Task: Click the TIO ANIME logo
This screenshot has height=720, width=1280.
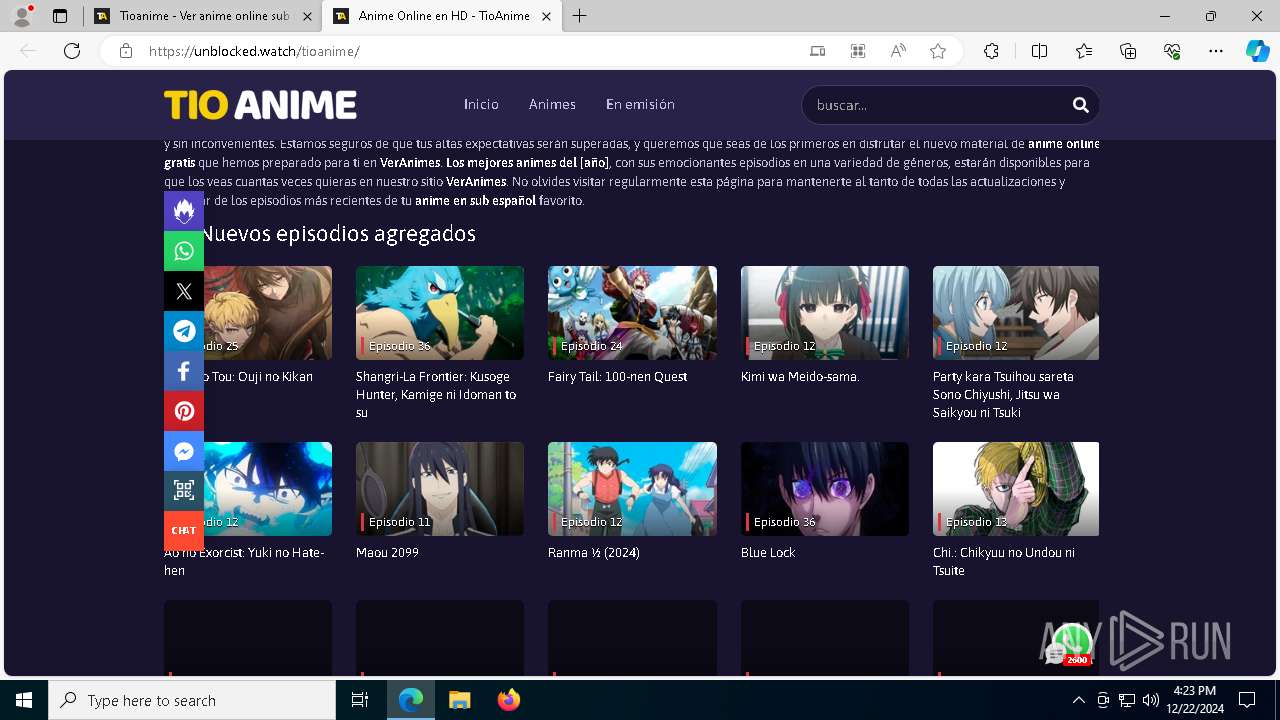Action: 261,105
